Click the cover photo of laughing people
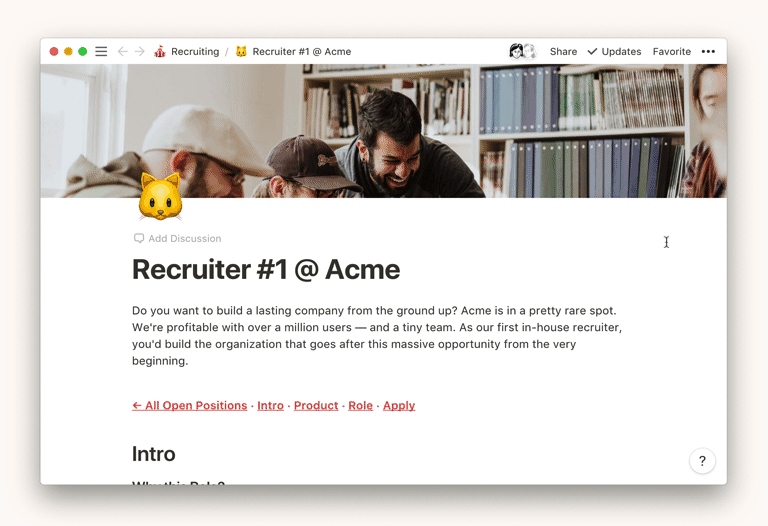This screenshot has height=526, width=768. point(384,131)
